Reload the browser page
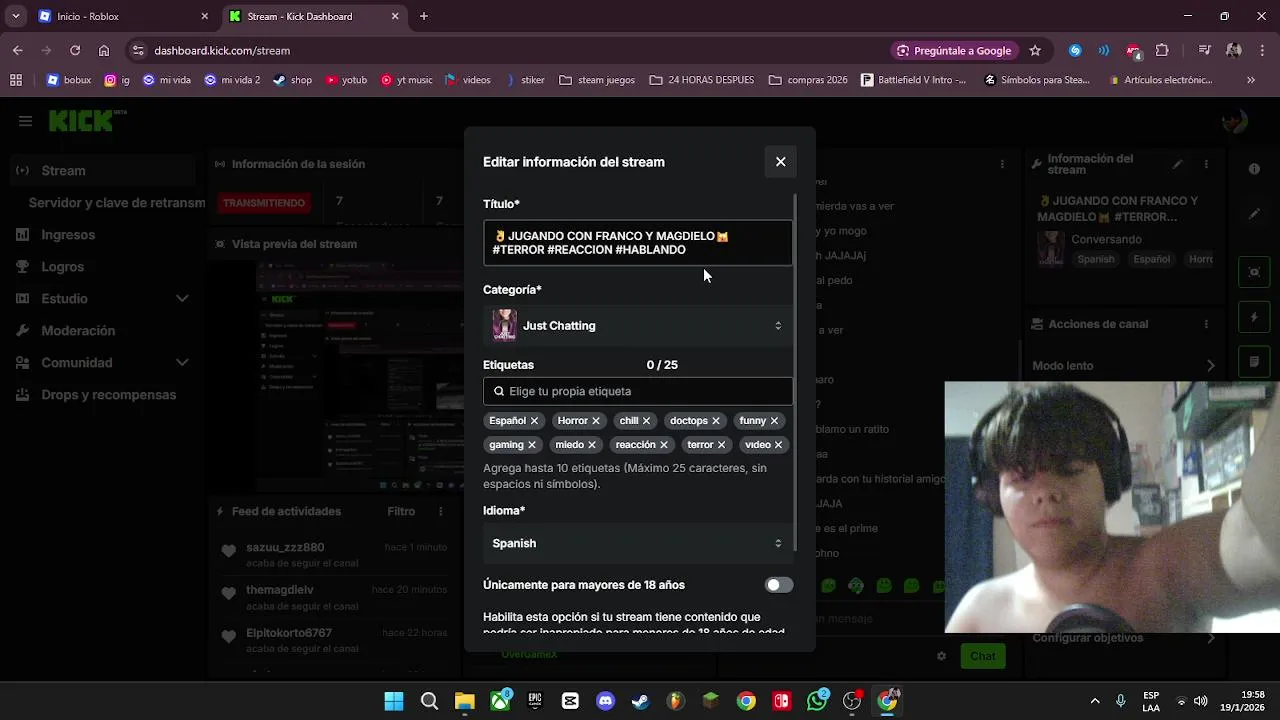Screen dimensions: 1280x720 (x=75, y=50)
